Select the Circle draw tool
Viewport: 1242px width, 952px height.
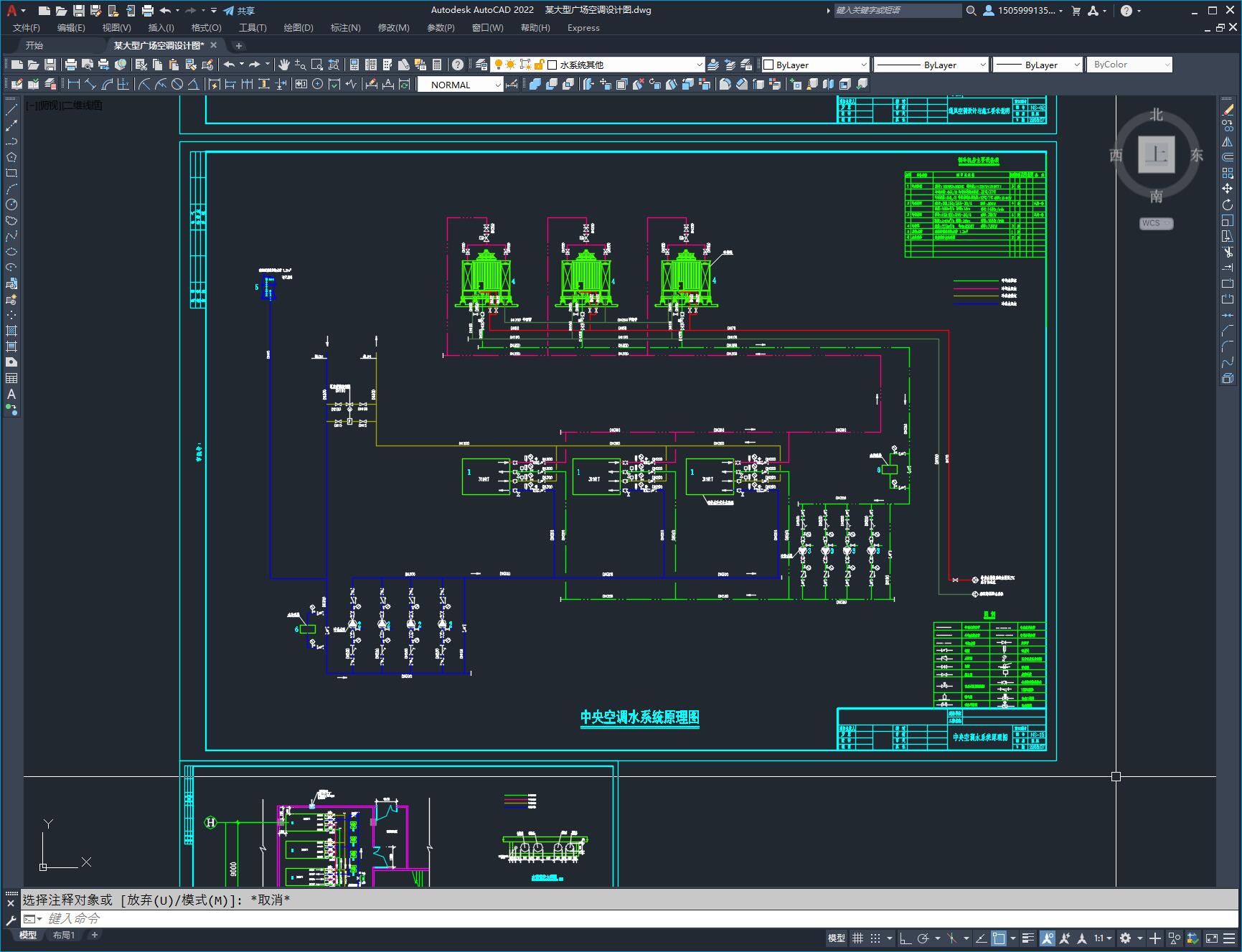pos(11,204)
